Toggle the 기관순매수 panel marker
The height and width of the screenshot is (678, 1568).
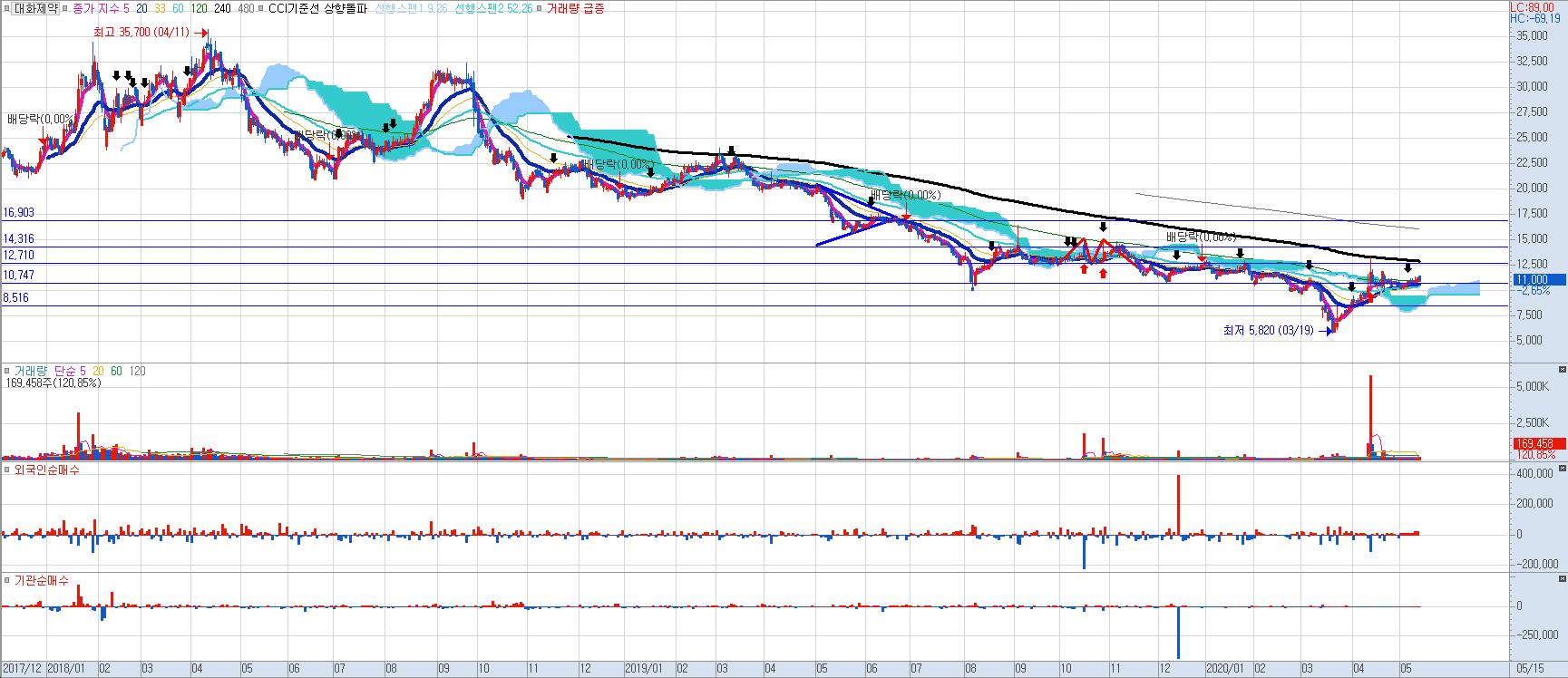(6, 580)
